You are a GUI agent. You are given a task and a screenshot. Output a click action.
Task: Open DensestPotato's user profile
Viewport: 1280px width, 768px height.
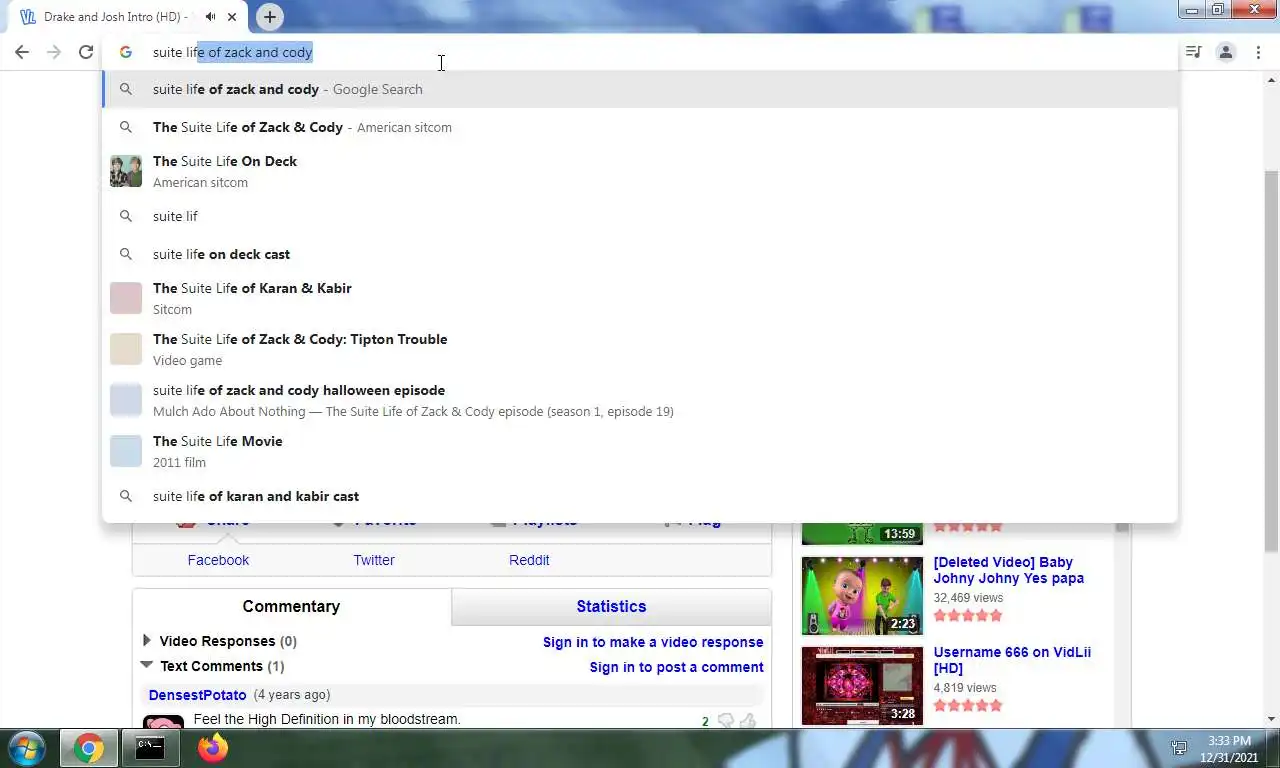(x=197, y=695)
